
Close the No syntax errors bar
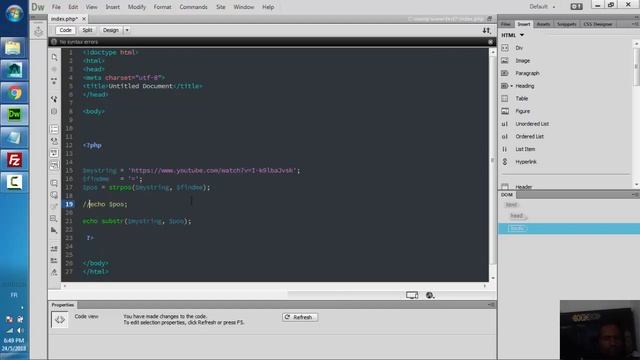tap(490, 42)
